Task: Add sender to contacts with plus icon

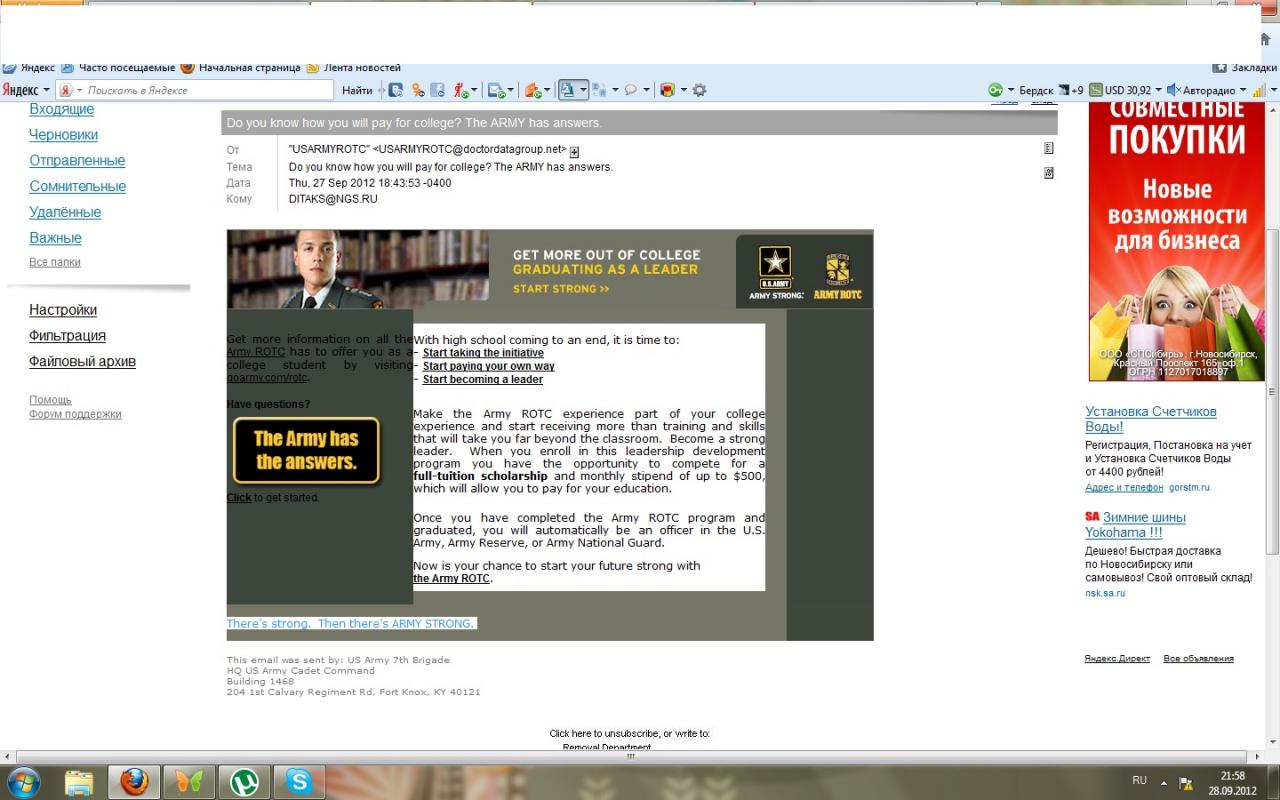Action: pos(575,151)
